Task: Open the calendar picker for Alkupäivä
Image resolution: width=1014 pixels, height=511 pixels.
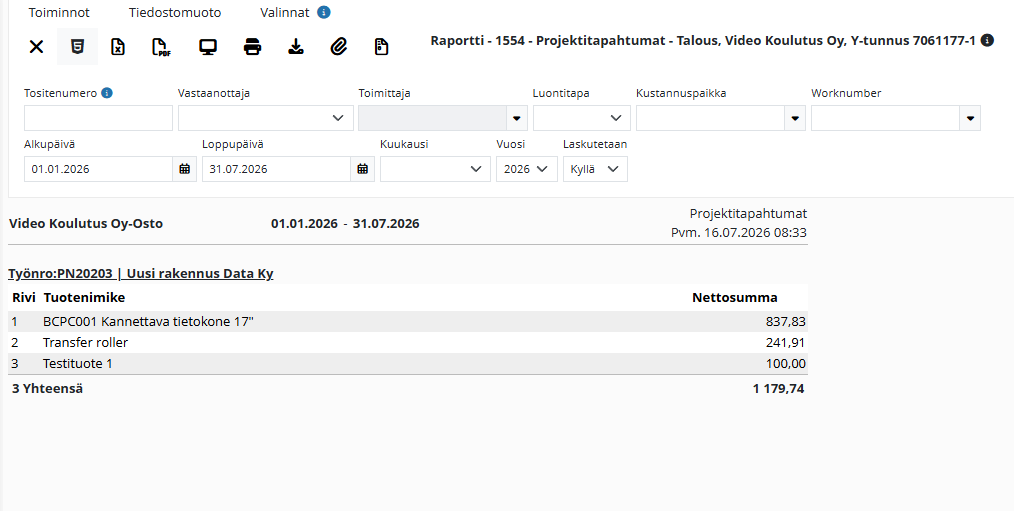Action: point(185,169)
